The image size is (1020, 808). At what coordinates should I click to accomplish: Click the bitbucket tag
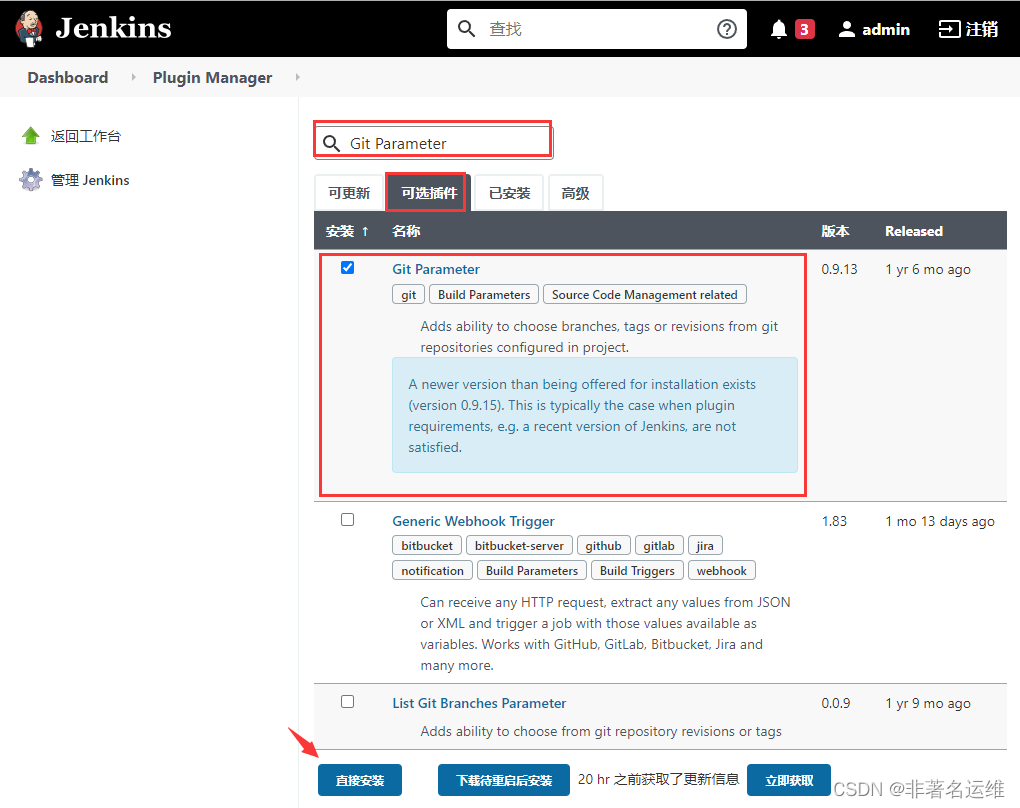click(x=427, y=546)
